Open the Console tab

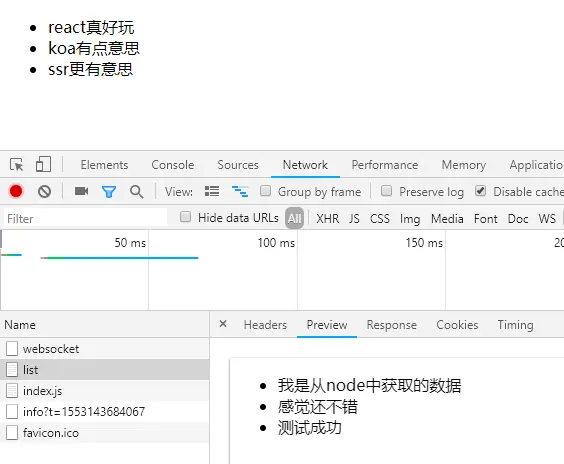(x=173, y=165)
